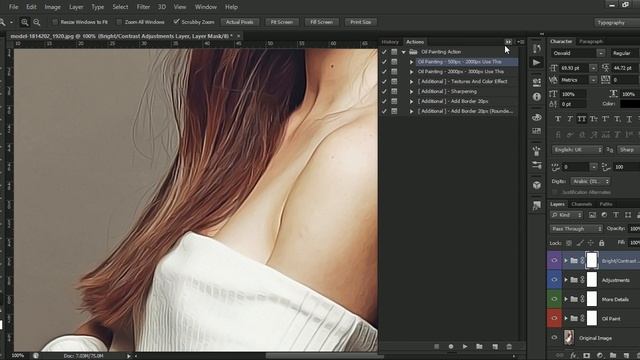Expand the Adjustments layer group

point(566,280)
